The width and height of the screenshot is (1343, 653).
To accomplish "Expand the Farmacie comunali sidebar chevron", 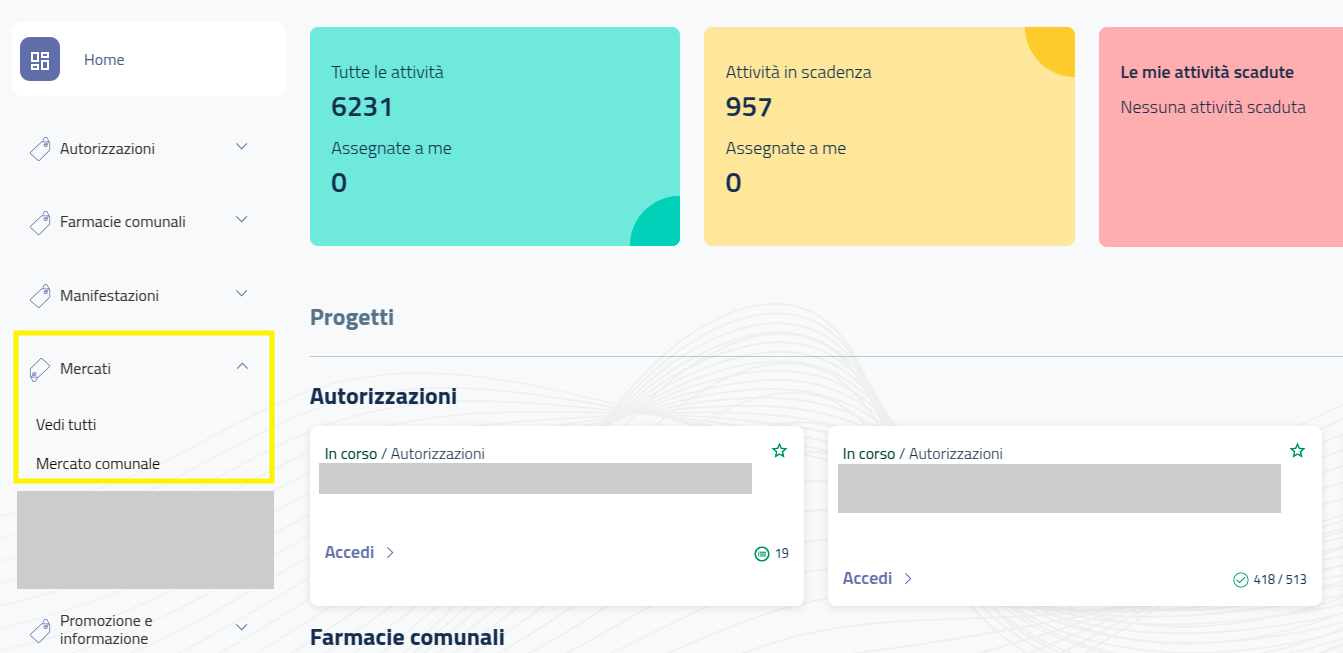I will 241,220.
